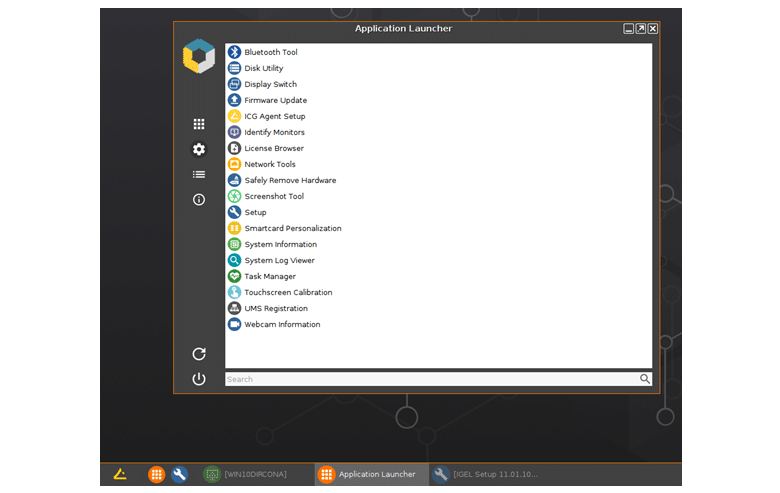Click the sidebar power shutdown icon
The width and height of the screenshot is (780, 493).
(199, 379)
